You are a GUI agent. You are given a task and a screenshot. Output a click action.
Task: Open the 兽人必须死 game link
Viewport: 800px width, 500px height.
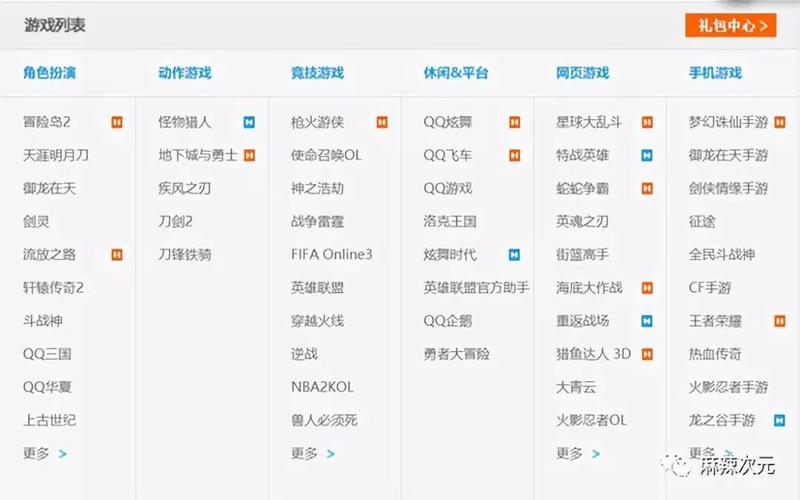tap(324, 420)
